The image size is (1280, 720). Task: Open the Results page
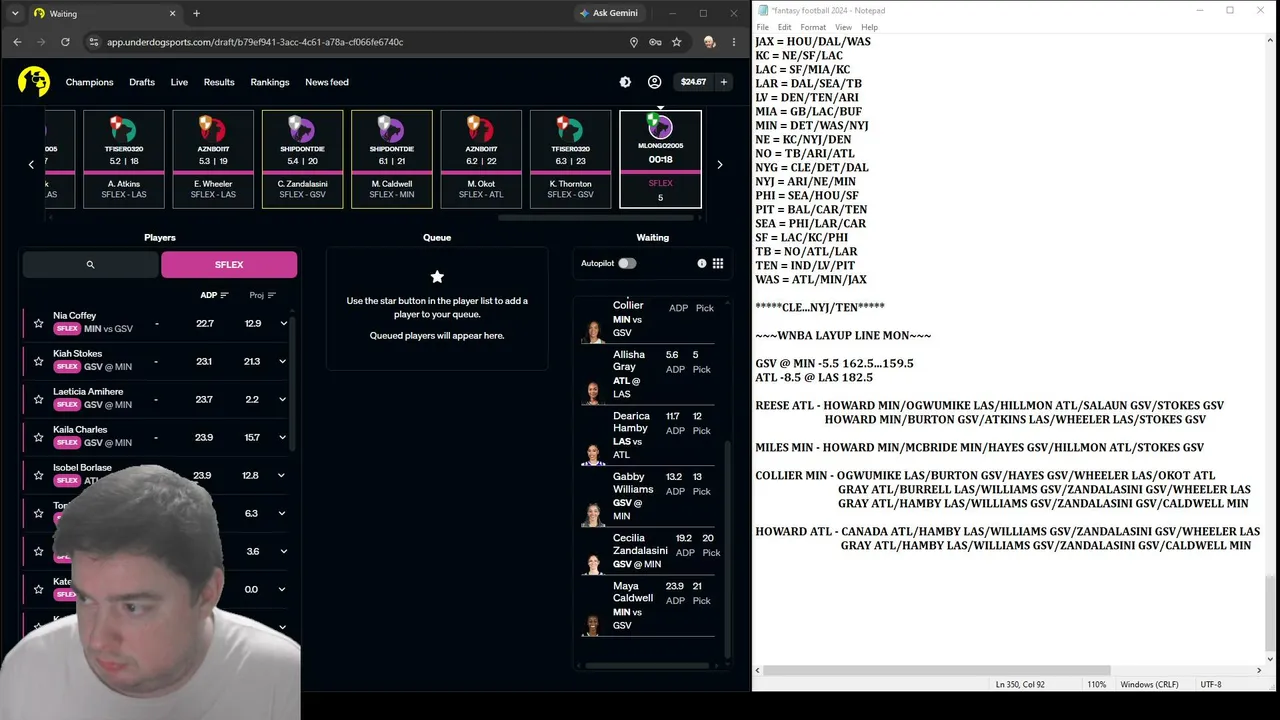pos(219,82)
